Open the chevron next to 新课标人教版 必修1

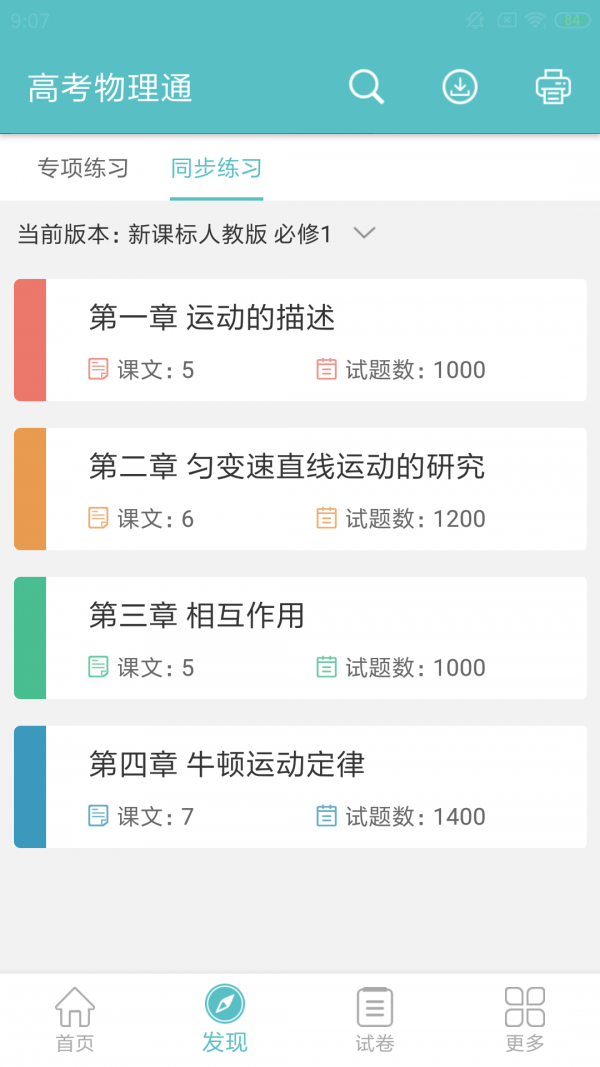click(x=364, y=233)
